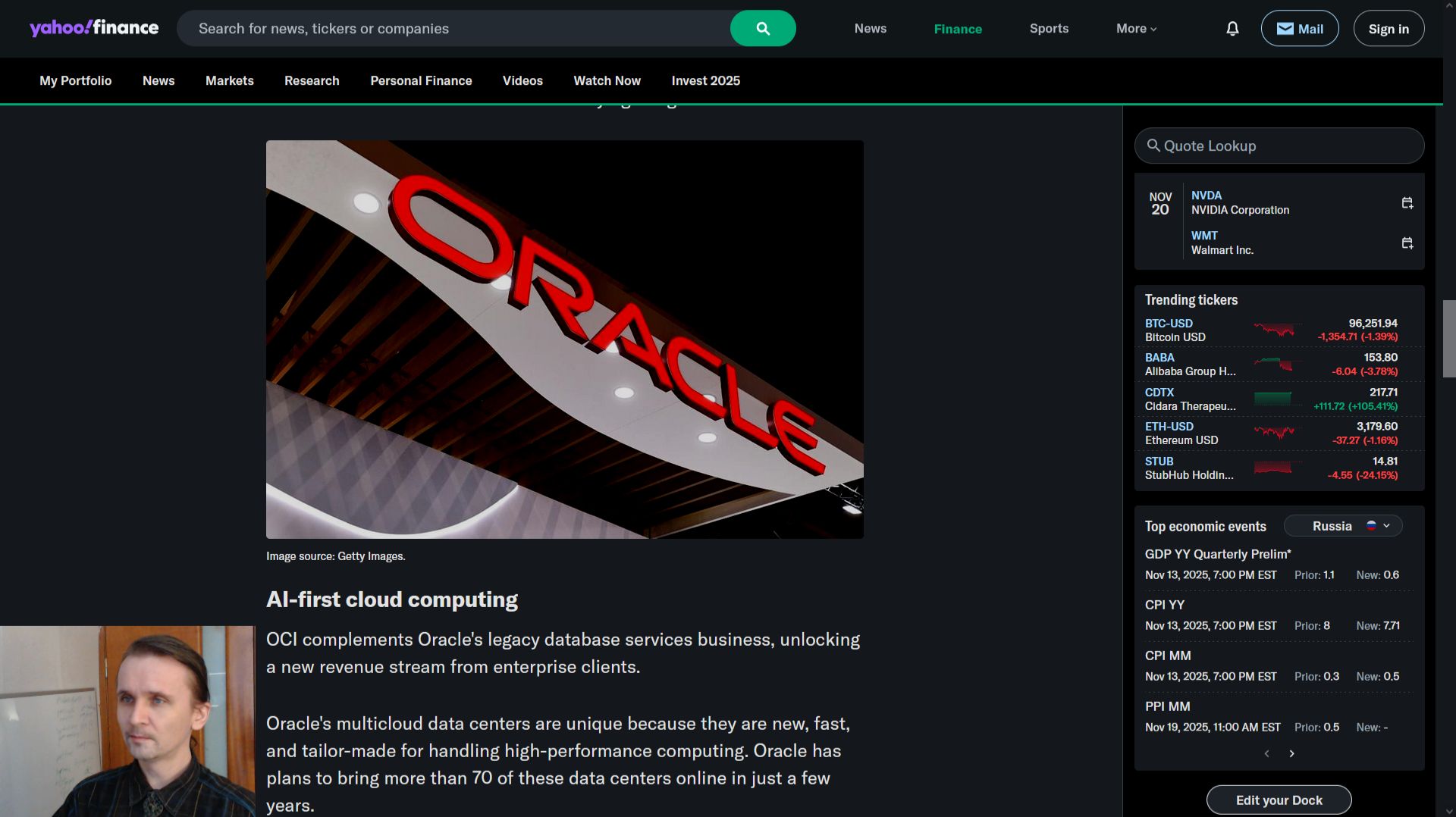Viewport: 1456px width, 817px height.
Task: Open the STUB trending ticker
Action: tap(1159, 462)
